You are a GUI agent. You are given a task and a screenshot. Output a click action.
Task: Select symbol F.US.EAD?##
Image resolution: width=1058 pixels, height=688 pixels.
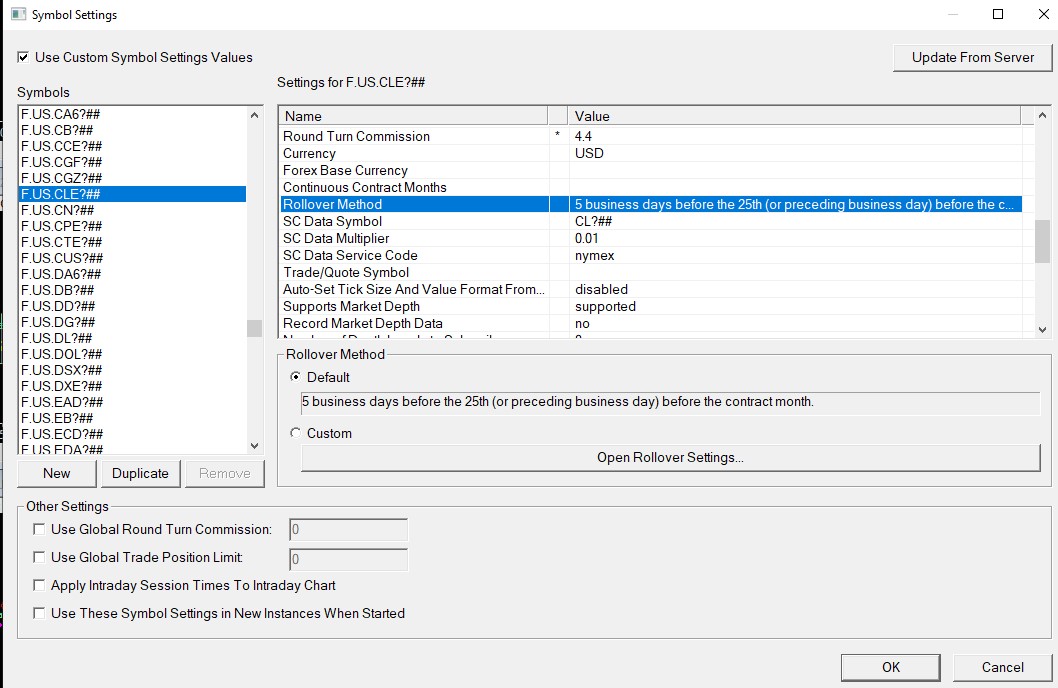pos(132,403)
